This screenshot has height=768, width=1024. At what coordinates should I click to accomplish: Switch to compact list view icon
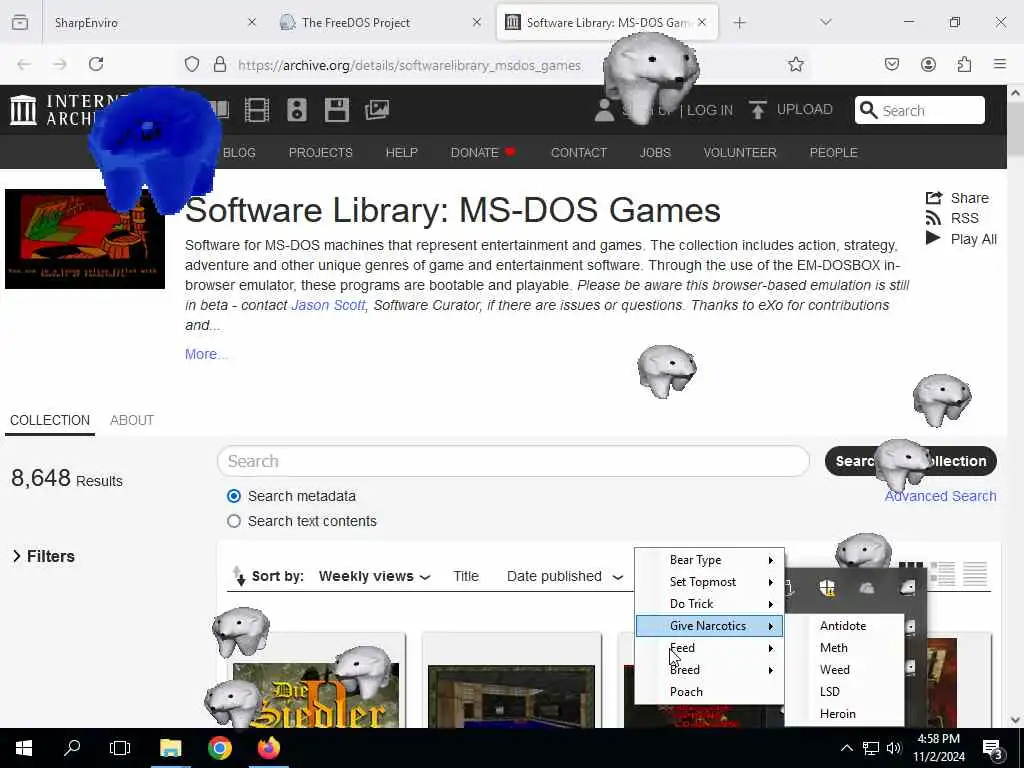(974, 574)
